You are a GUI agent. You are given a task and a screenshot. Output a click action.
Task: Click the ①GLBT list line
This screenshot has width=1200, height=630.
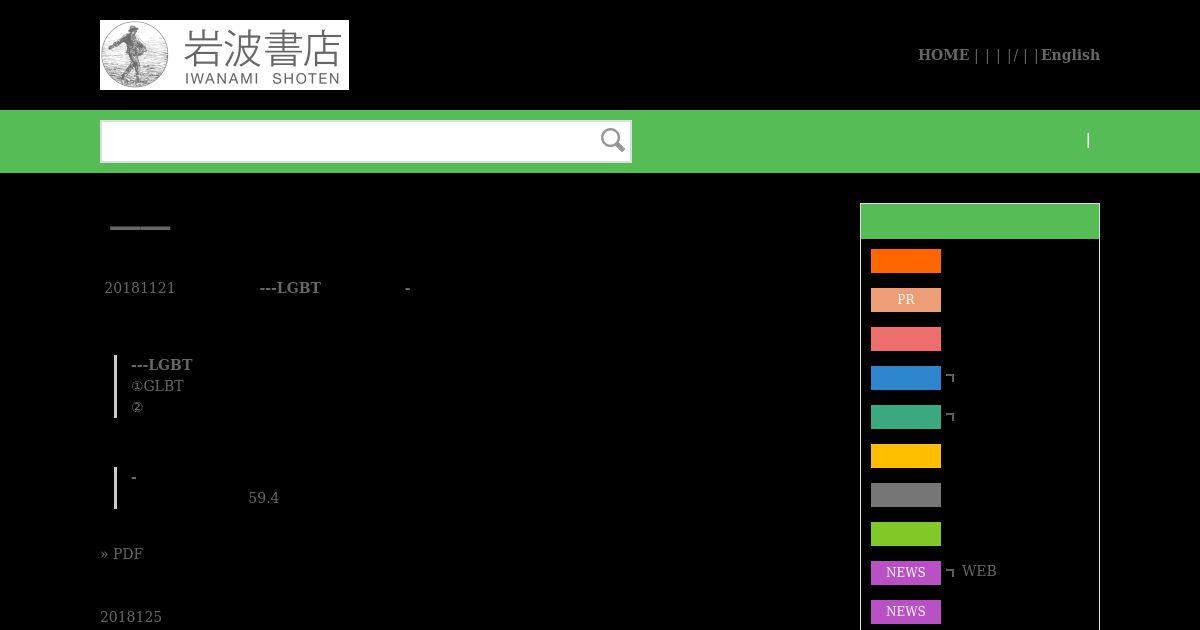[x=157, y=386]
